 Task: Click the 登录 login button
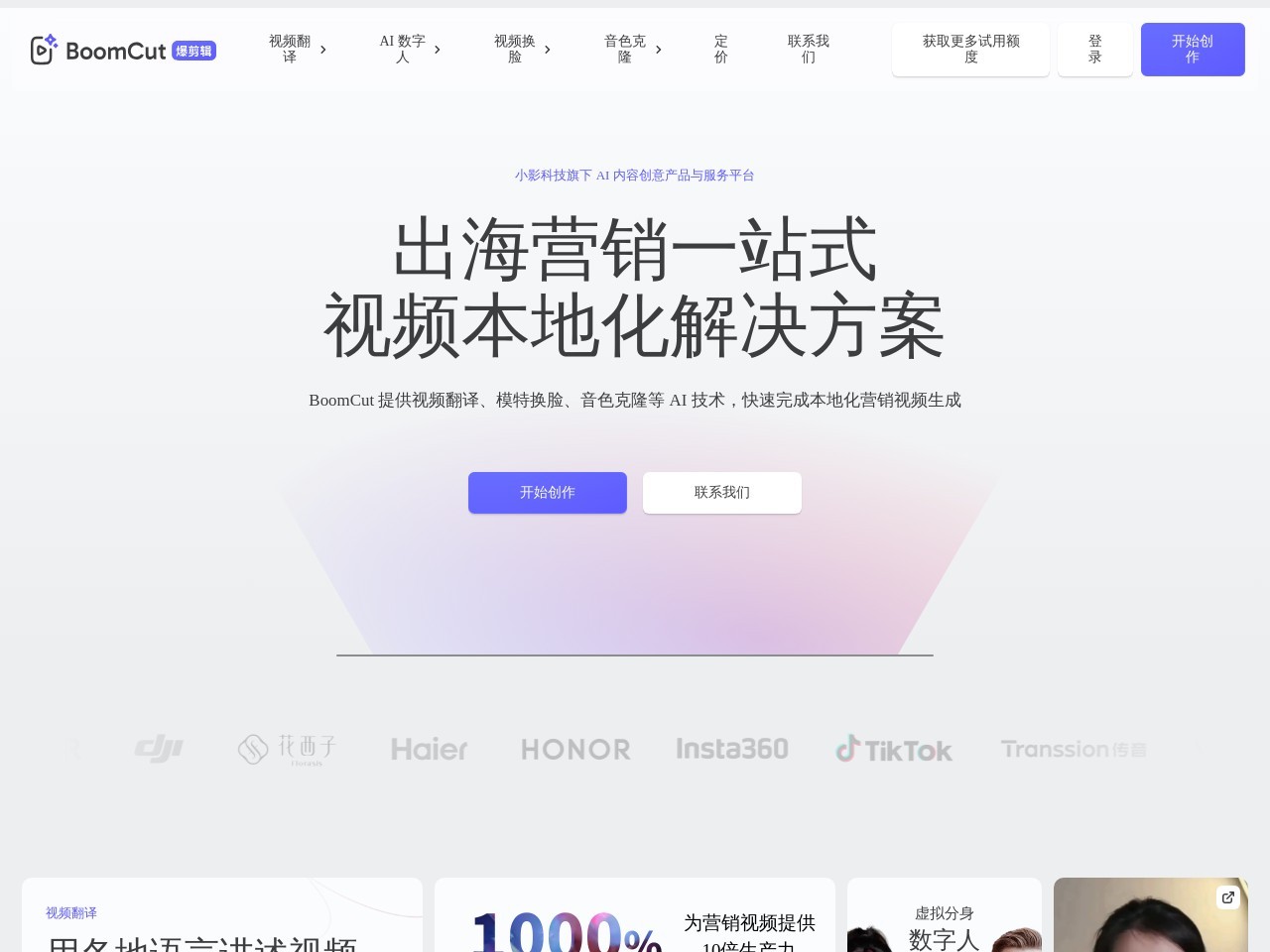pos(1094,50)
